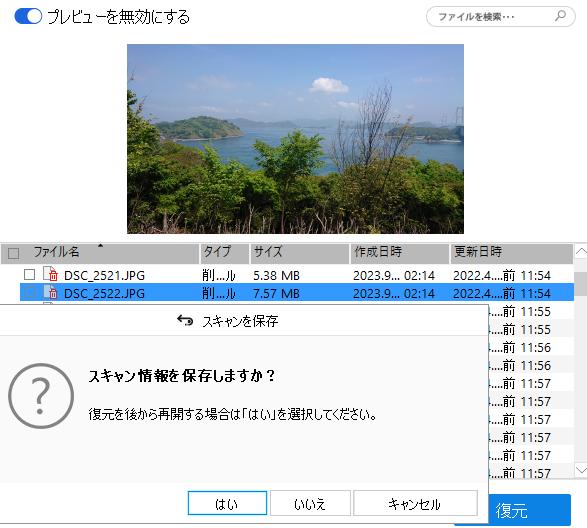Click the question mark dialog icon

[41, 396]
